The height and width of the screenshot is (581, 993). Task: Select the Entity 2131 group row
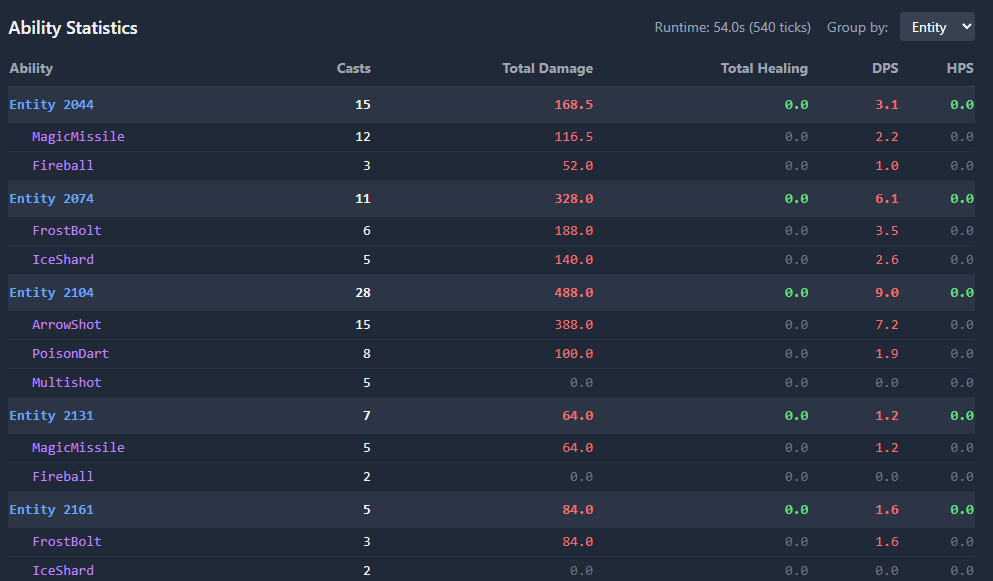52,415
